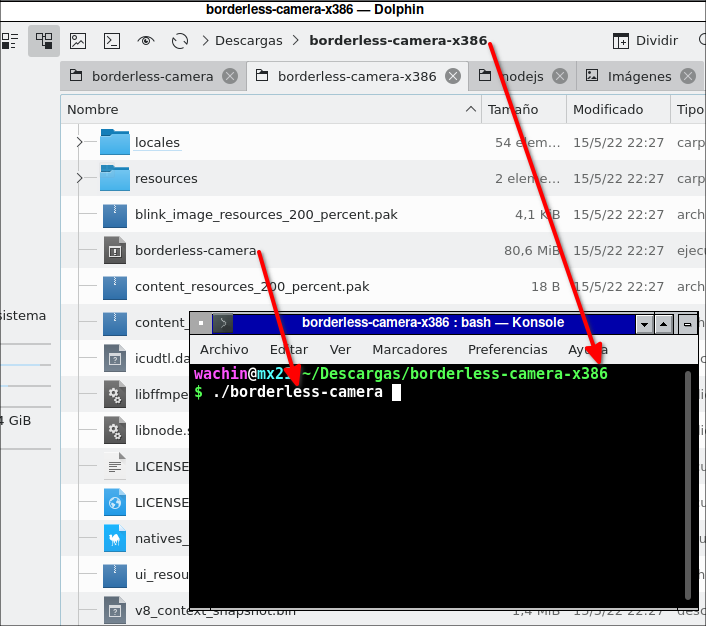Image resolution: width=706 pixels, height=626 pixels.
Task: Sort by the Tamaño column
Action: pyautogui.click(x=523, y=109)
